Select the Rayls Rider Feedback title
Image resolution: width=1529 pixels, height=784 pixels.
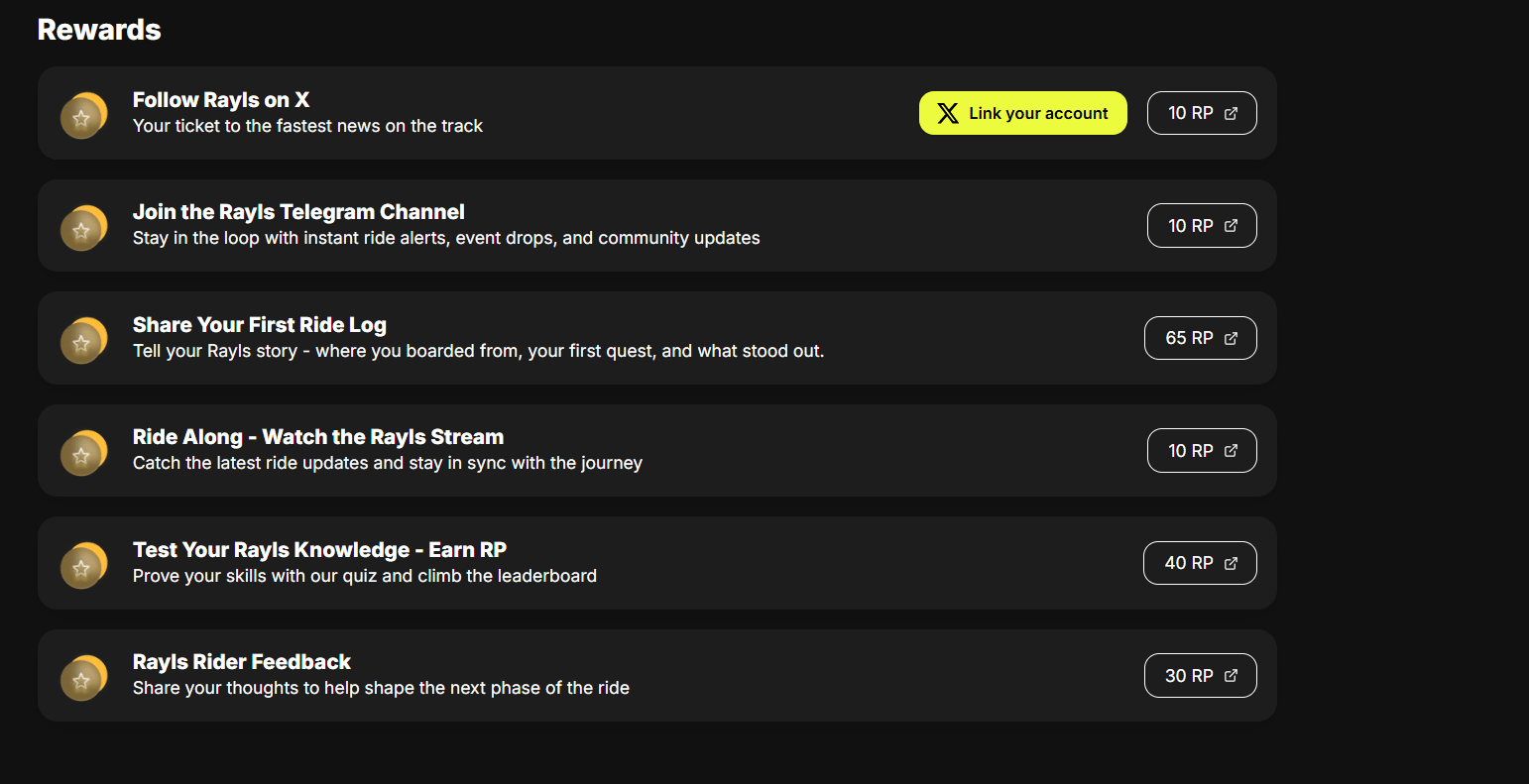pyautogui.click(x=242, y=662)
